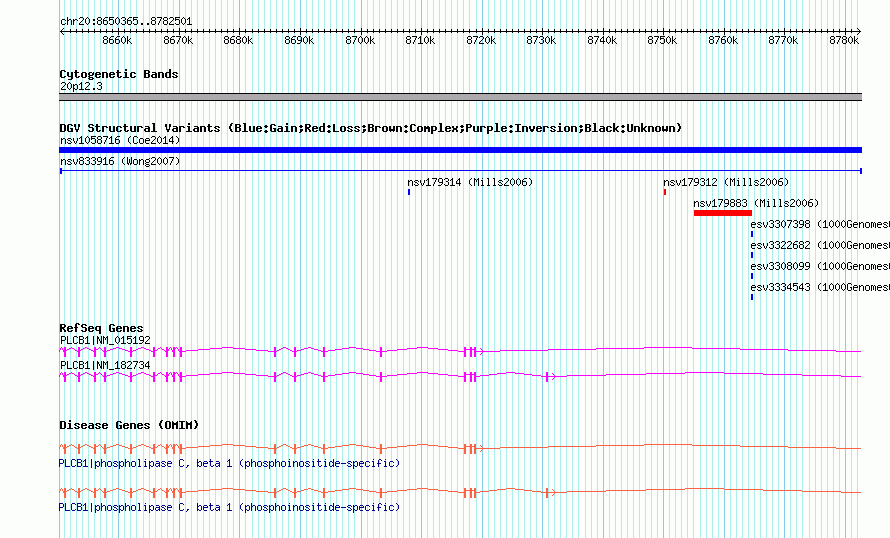The width and height of the screenshot is (890, 538).
Task: Click the 8780k ruler label
Action: (844, 40)
